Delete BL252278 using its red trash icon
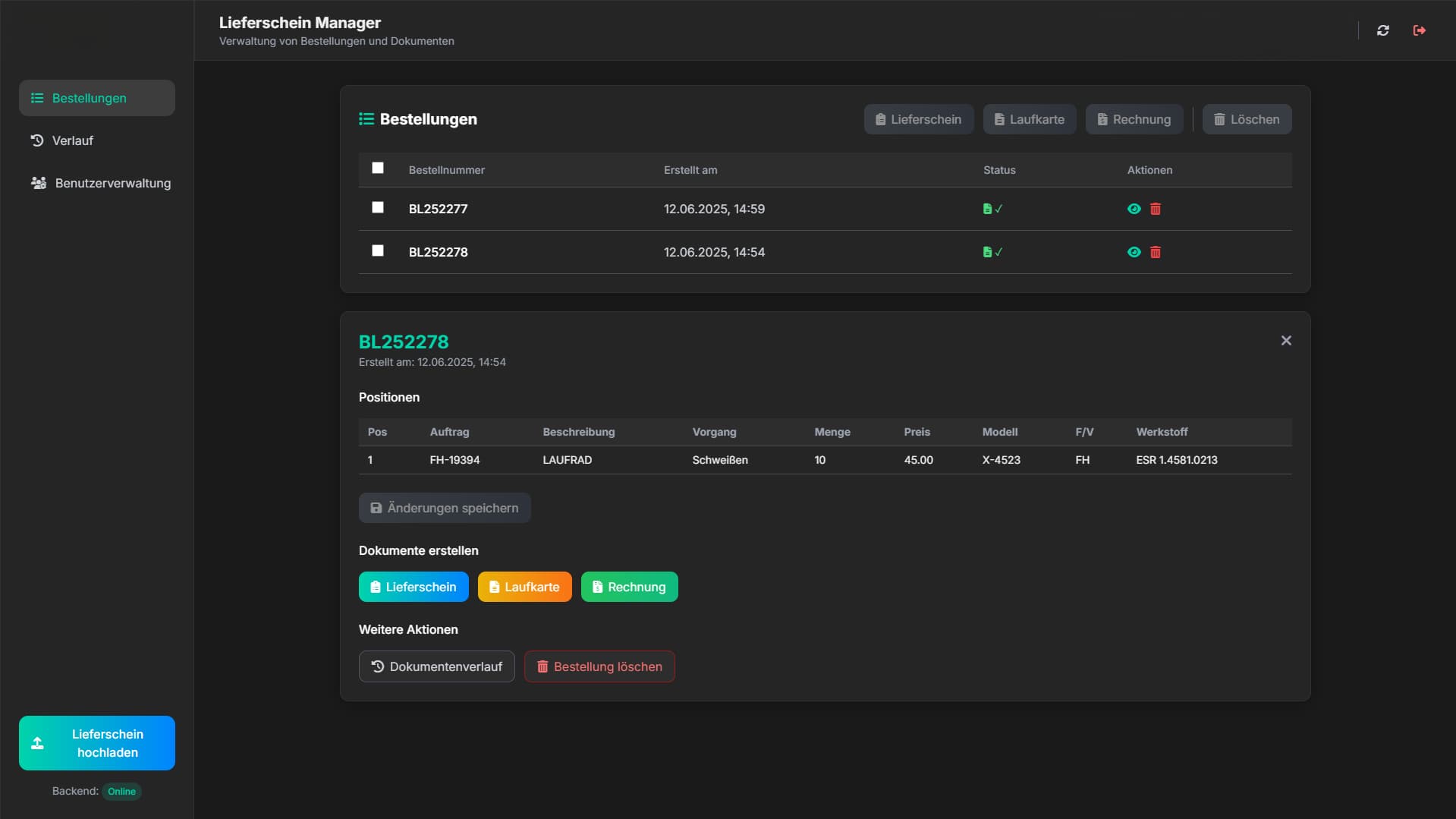The width and height of the screenshot is (1456, 819). click(1156, 251)
